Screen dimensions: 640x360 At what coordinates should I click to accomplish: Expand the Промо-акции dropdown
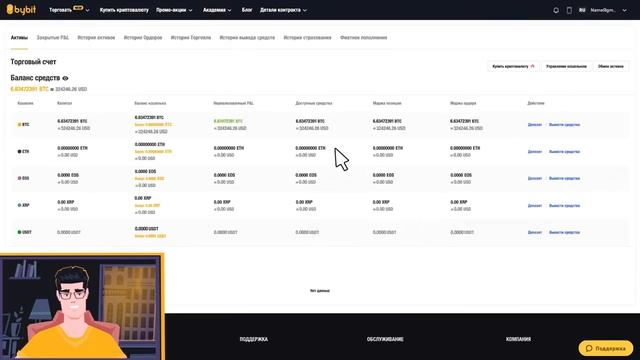click(x=174, y=10)
